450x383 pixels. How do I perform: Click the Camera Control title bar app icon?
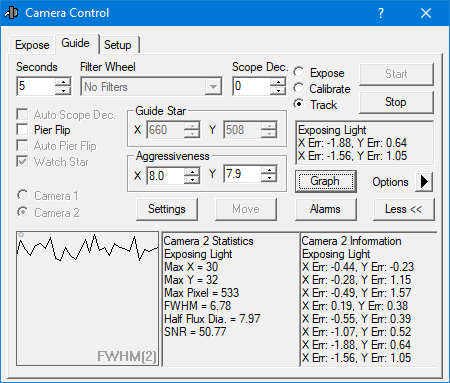pyautogui.click(x=11, y=13)
